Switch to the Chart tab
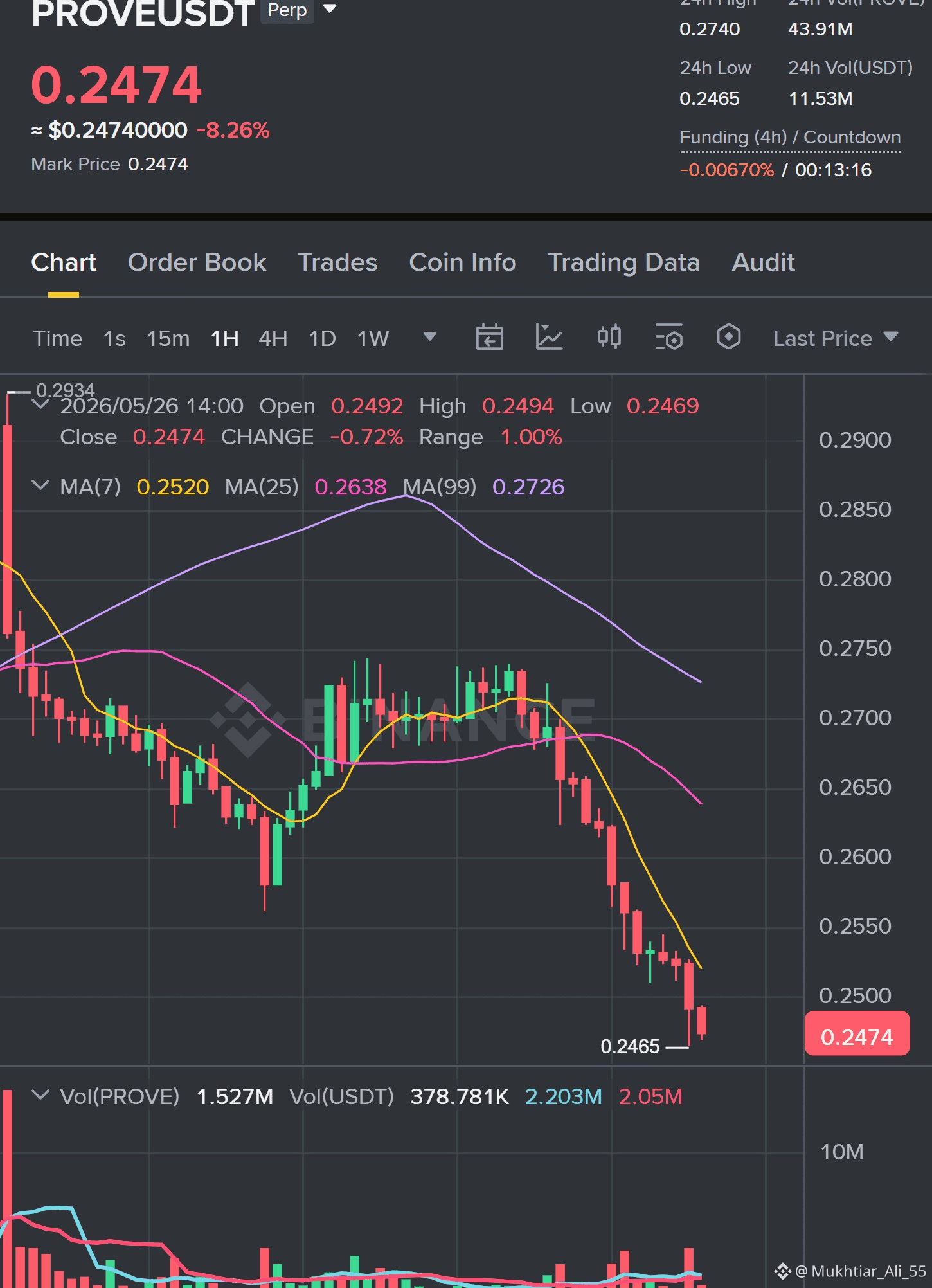 [x=64, y=262]
